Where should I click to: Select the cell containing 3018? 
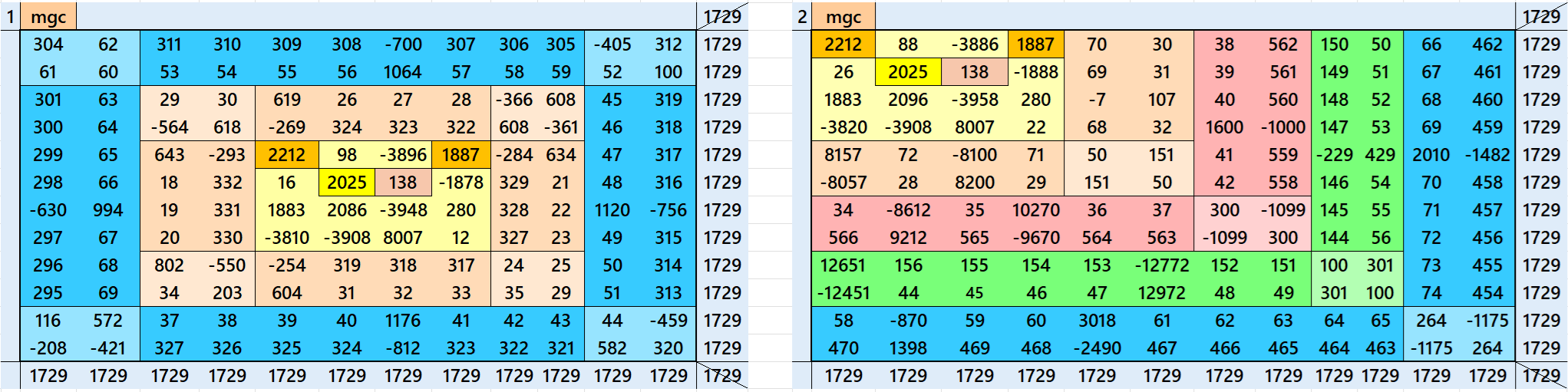pyautogui.click(x=1097, y=321)
